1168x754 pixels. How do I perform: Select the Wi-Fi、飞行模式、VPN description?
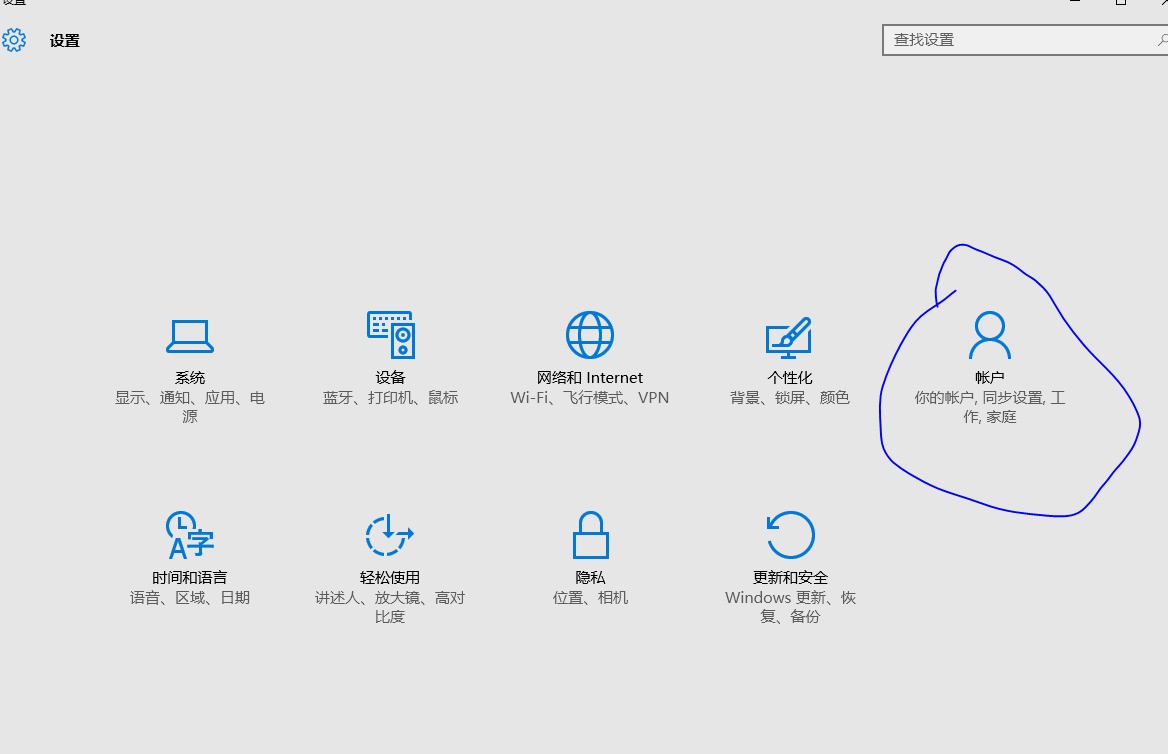click(x=590, y=398)
